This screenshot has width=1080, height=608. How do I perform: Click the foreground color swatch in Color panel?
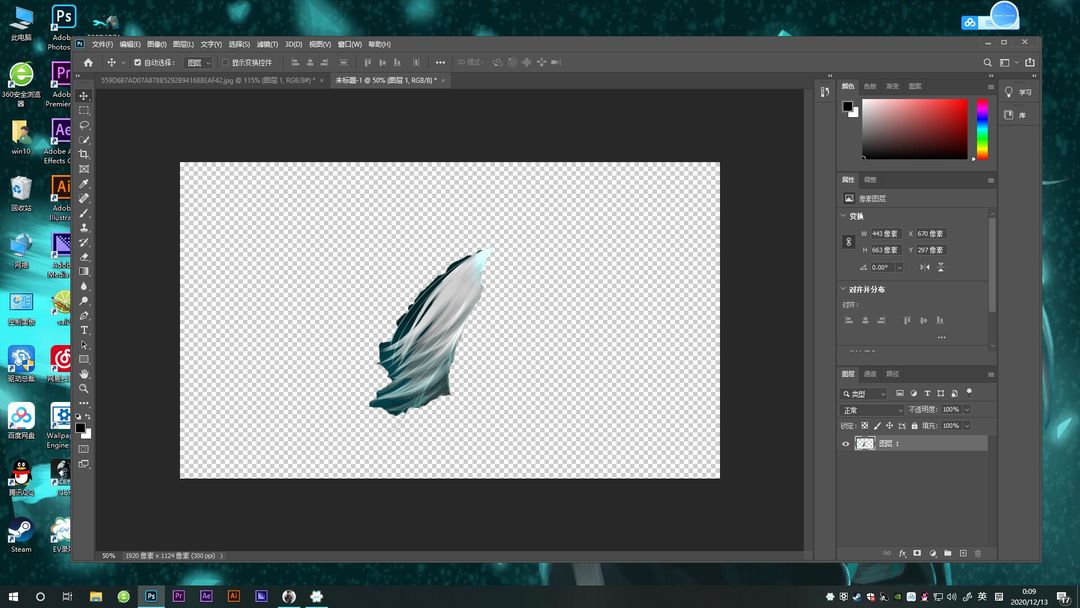pyautogui.click(x=847, y=106)
